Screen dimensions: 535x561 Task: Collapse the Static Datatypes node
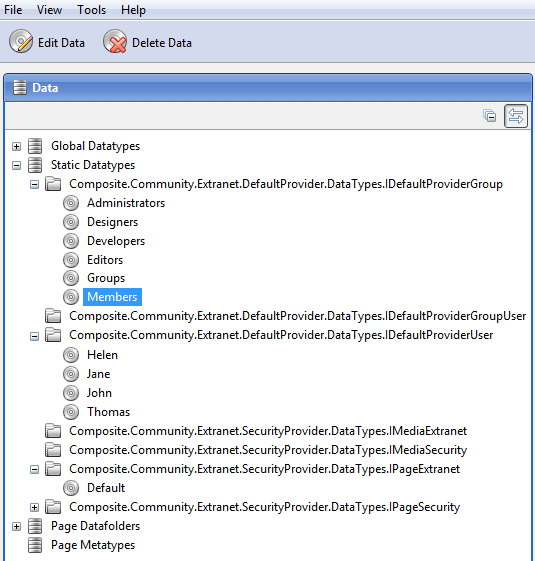click(16, 165)
